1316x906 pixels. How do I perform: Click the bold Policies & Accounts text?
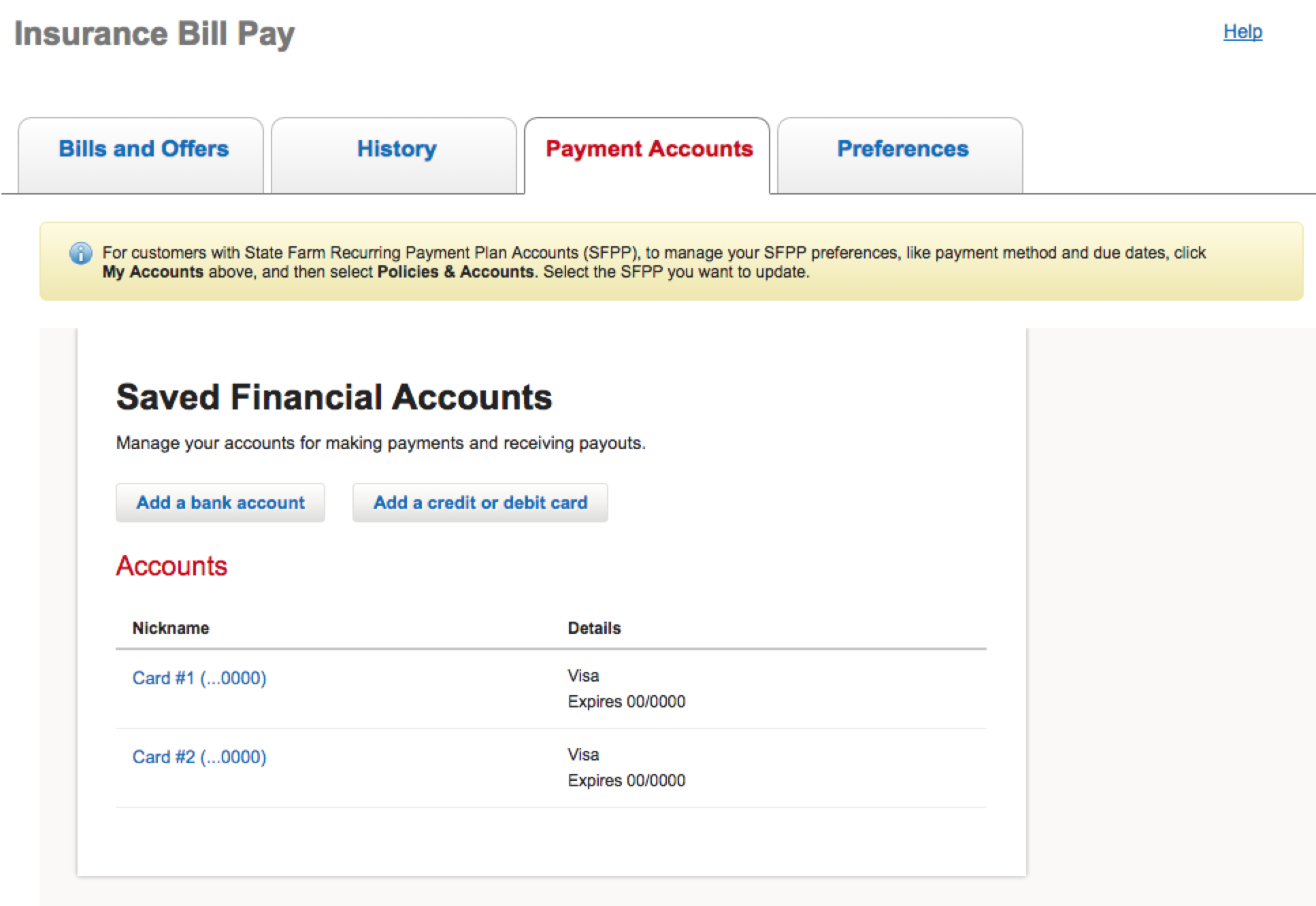pyautogui.click(x=456, y=272)
